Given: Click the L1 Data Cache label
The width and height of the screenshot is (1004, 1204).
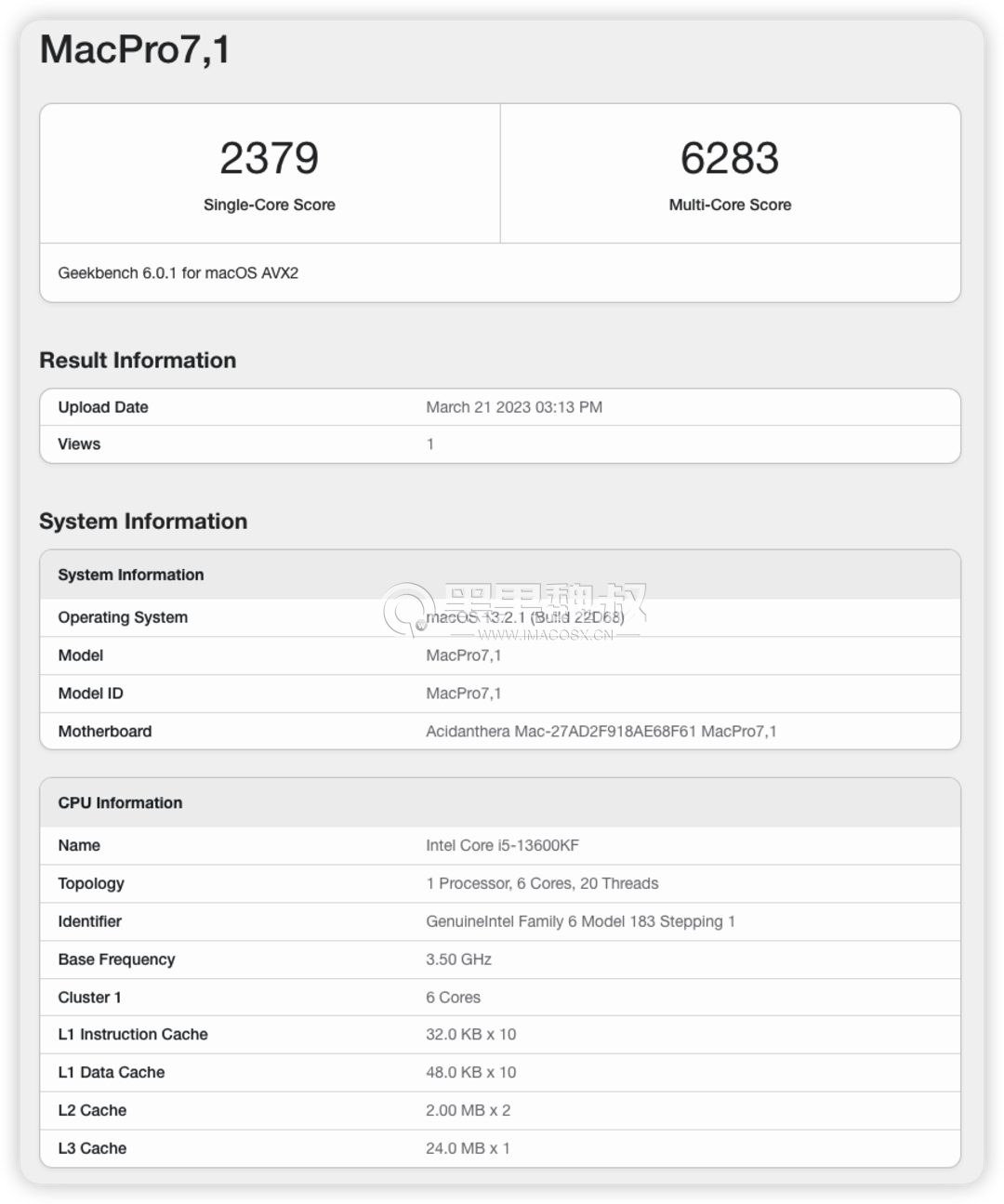Looking at the screenshot, I should pyautogui.click(x=112, y=1073).
